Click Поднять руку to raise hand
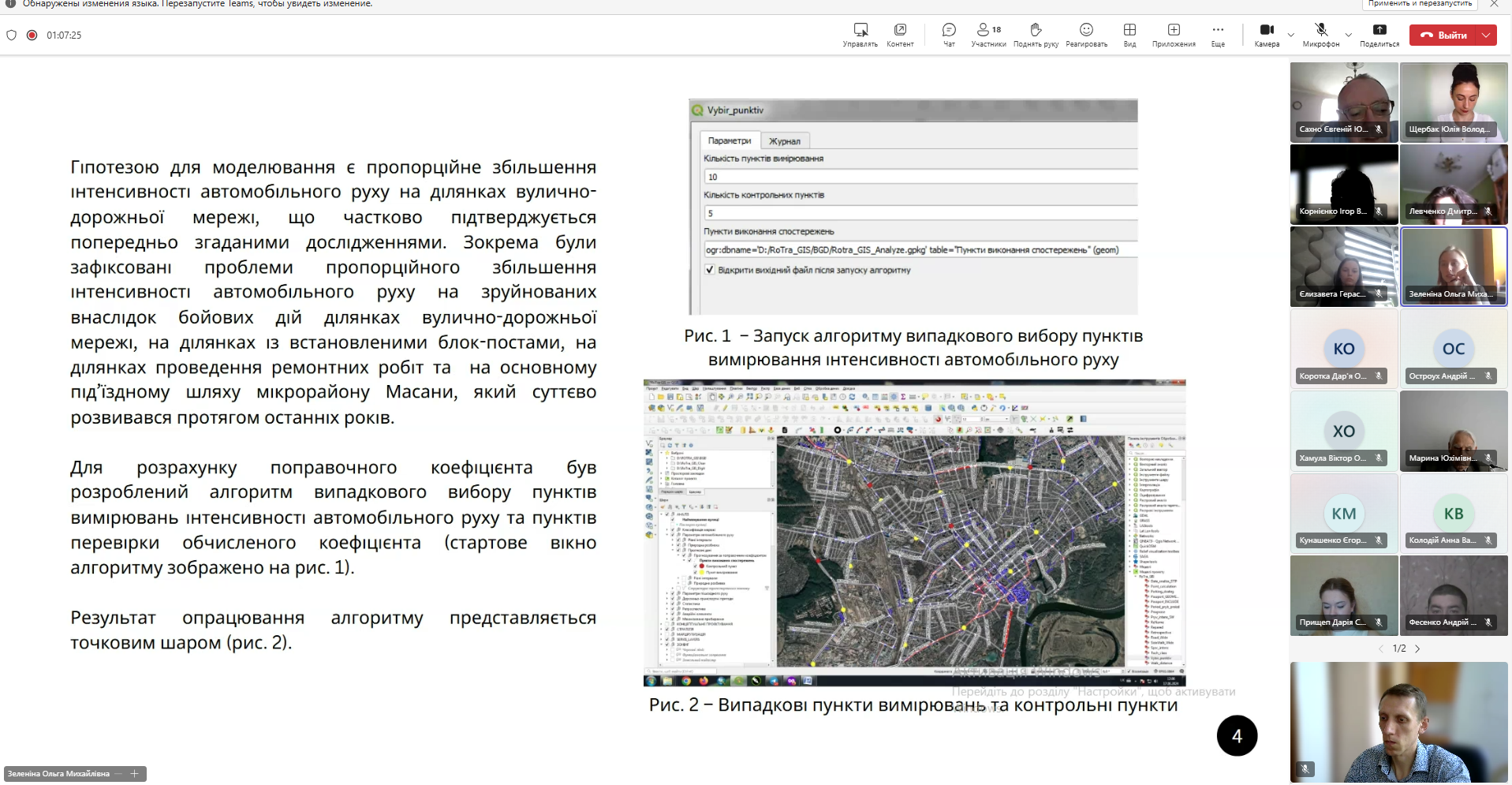Image resolution: width=1512 pixels, height=785 pixels. (1036, 35)
